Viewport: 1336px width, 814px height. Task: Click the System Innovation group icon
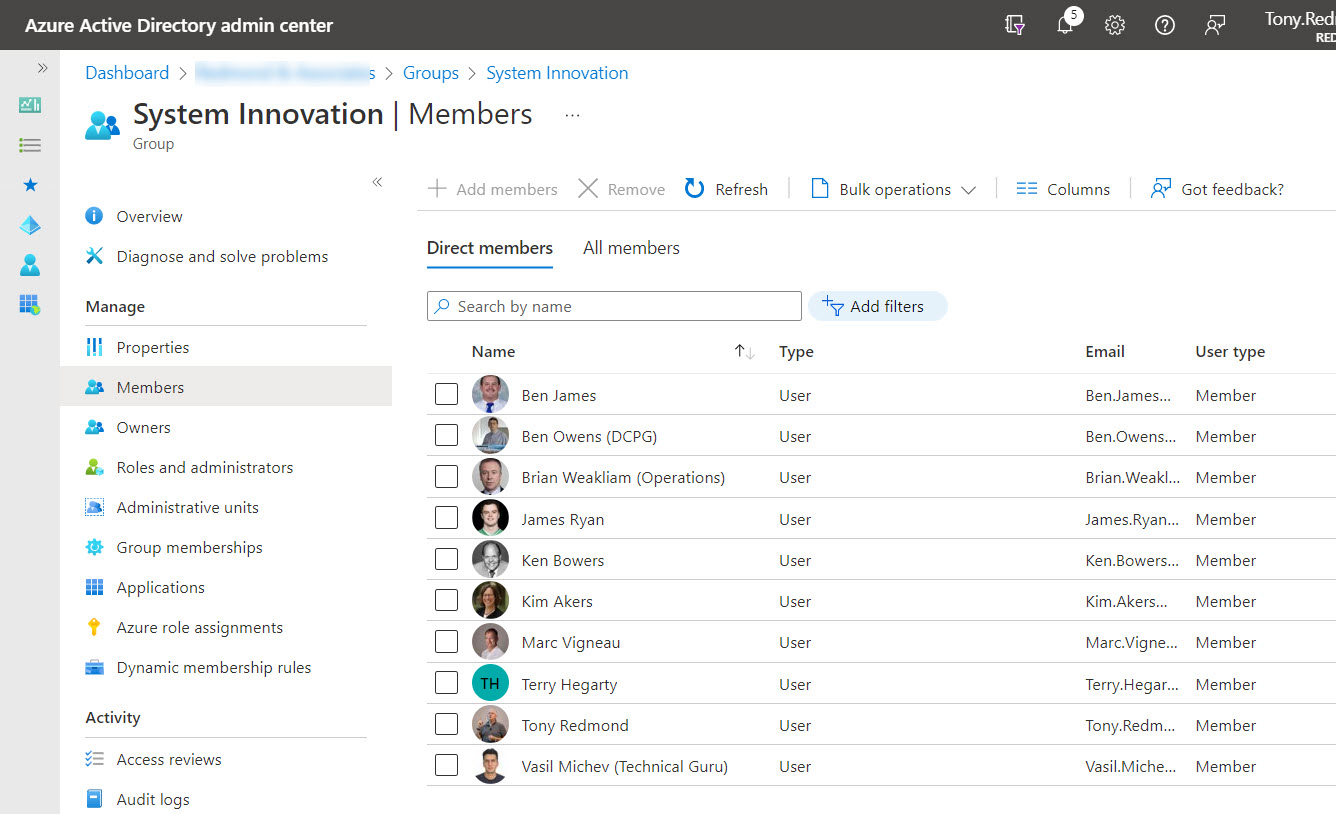coord(102,125)
